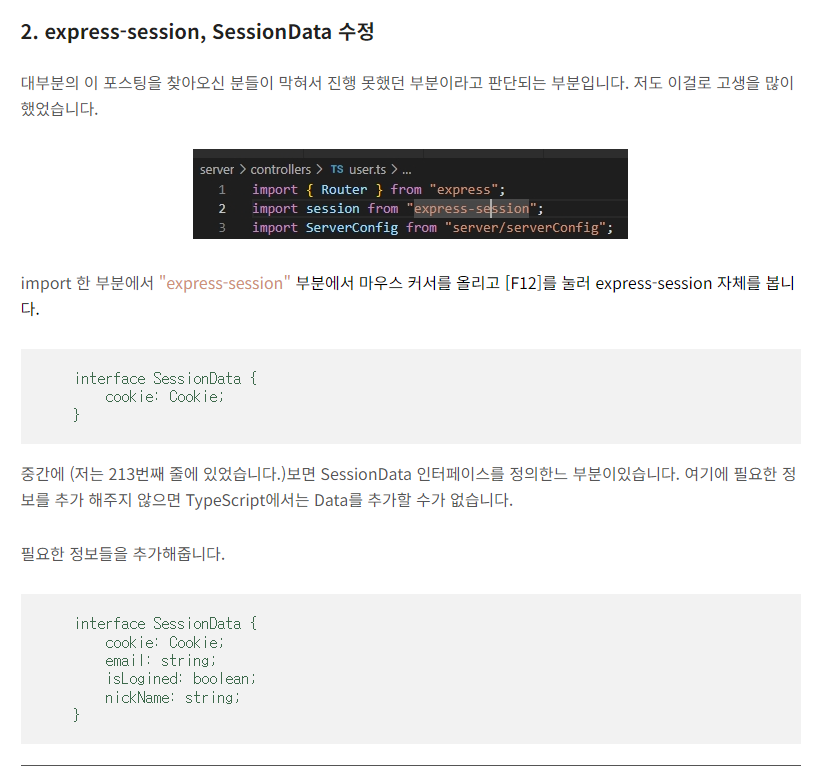Click the 'isLogined: boolean;' line
The width and height of the screenshot is (825, 778).
click(180, 679)
